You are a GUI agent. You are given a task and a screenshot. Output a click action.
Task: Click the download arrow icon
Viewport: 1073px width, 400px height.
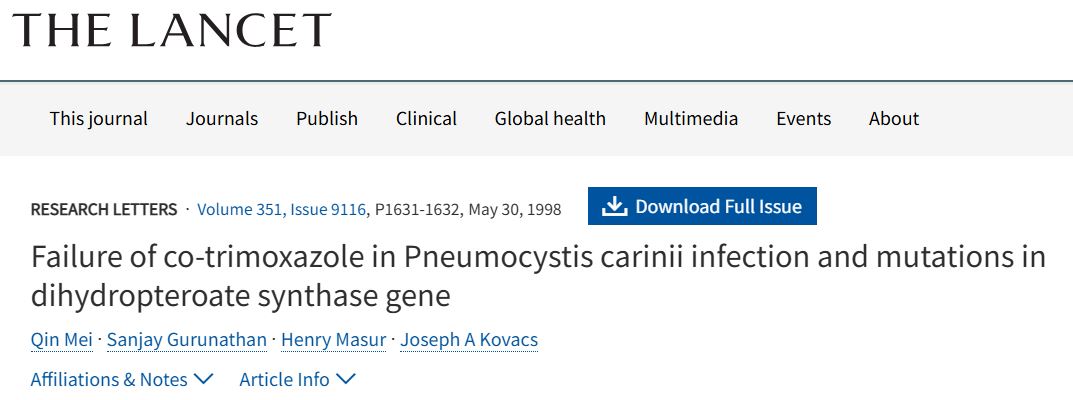pos(614,207)
